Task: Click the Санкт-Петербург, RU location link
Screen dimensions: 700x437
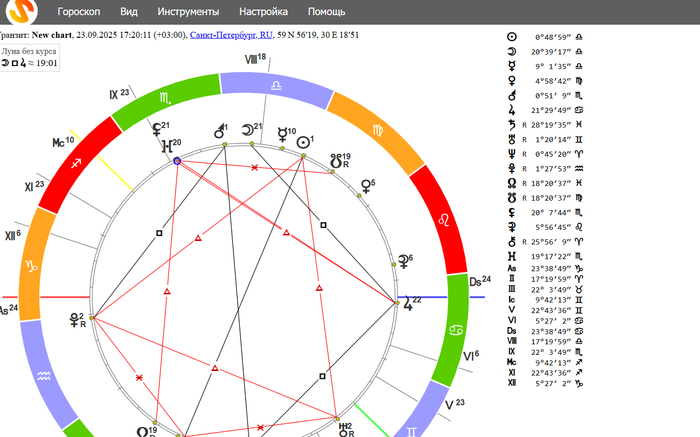Action: click(231, 34)
